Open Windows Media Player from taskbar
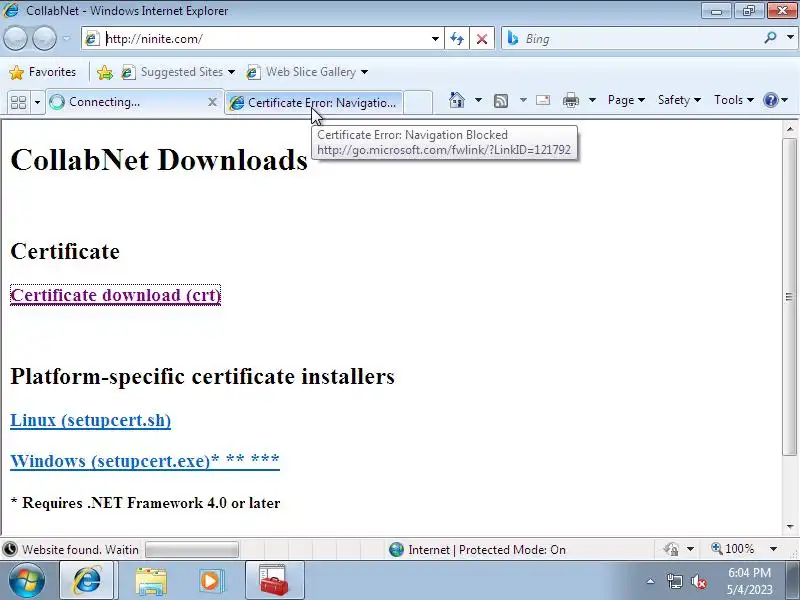 coord(211,581)
